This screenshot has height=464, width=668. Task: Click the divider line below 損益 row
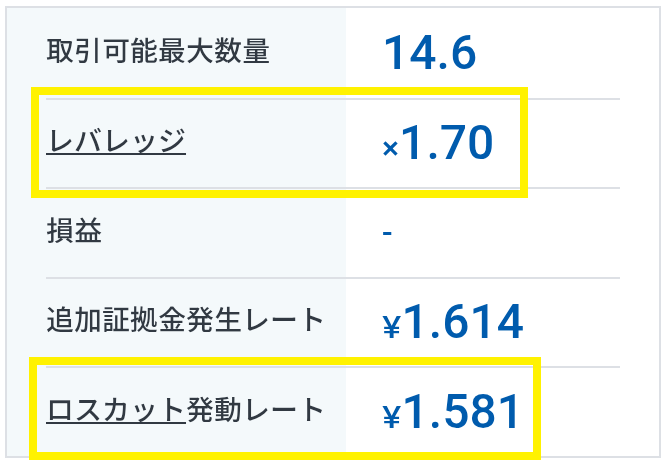333,278
